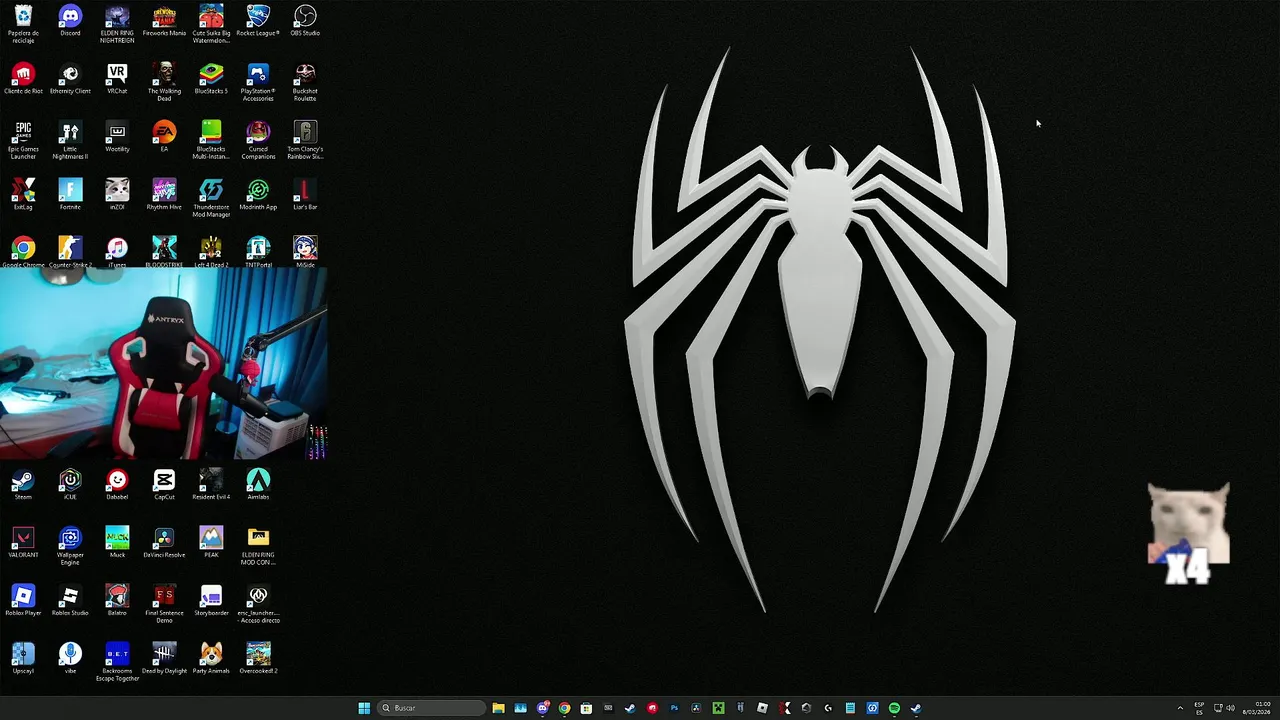
Task: Open Google Chrome from the taskbar
Action: [x=564, y=708]
